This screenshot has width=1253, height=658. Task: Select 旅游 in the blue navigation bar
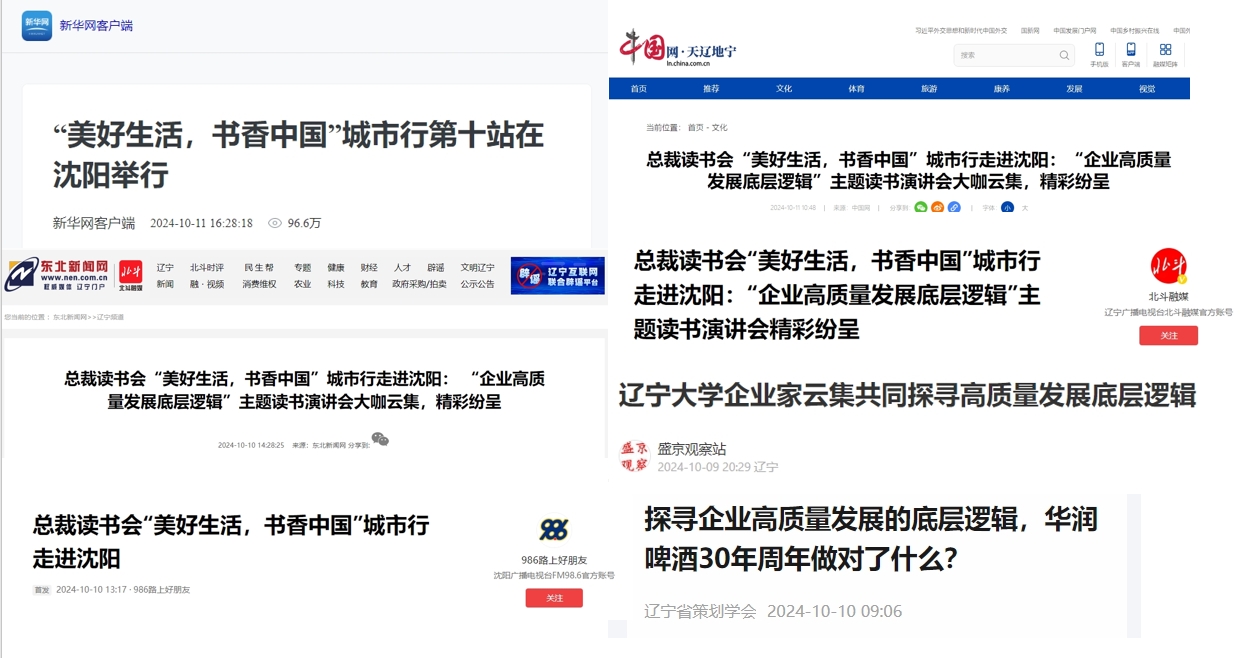coord(929,89)
